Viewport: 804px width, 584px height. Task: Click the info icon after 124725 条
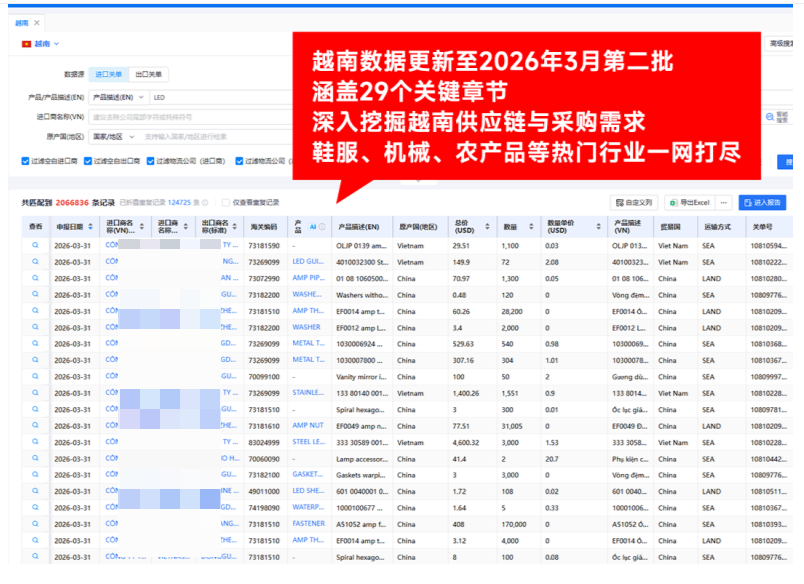[208, 202]
